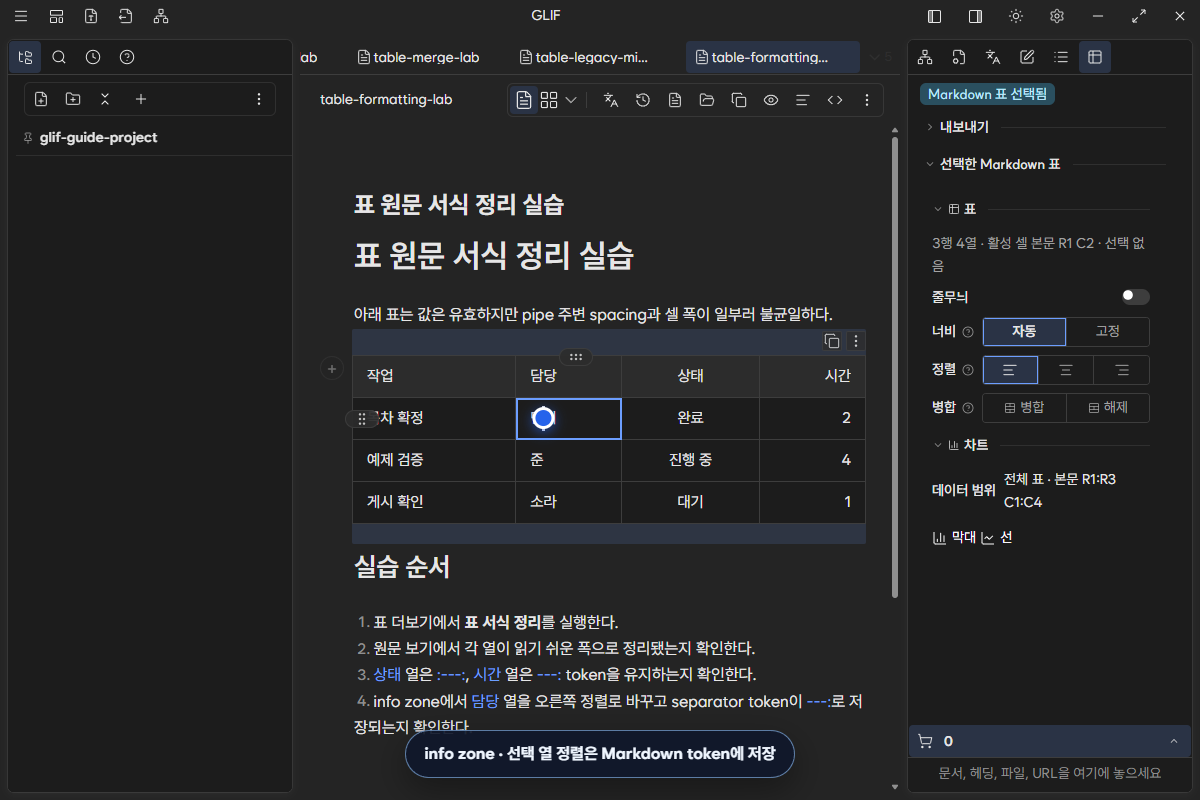Toggle the left sidebar panel

tap(935, 16)
